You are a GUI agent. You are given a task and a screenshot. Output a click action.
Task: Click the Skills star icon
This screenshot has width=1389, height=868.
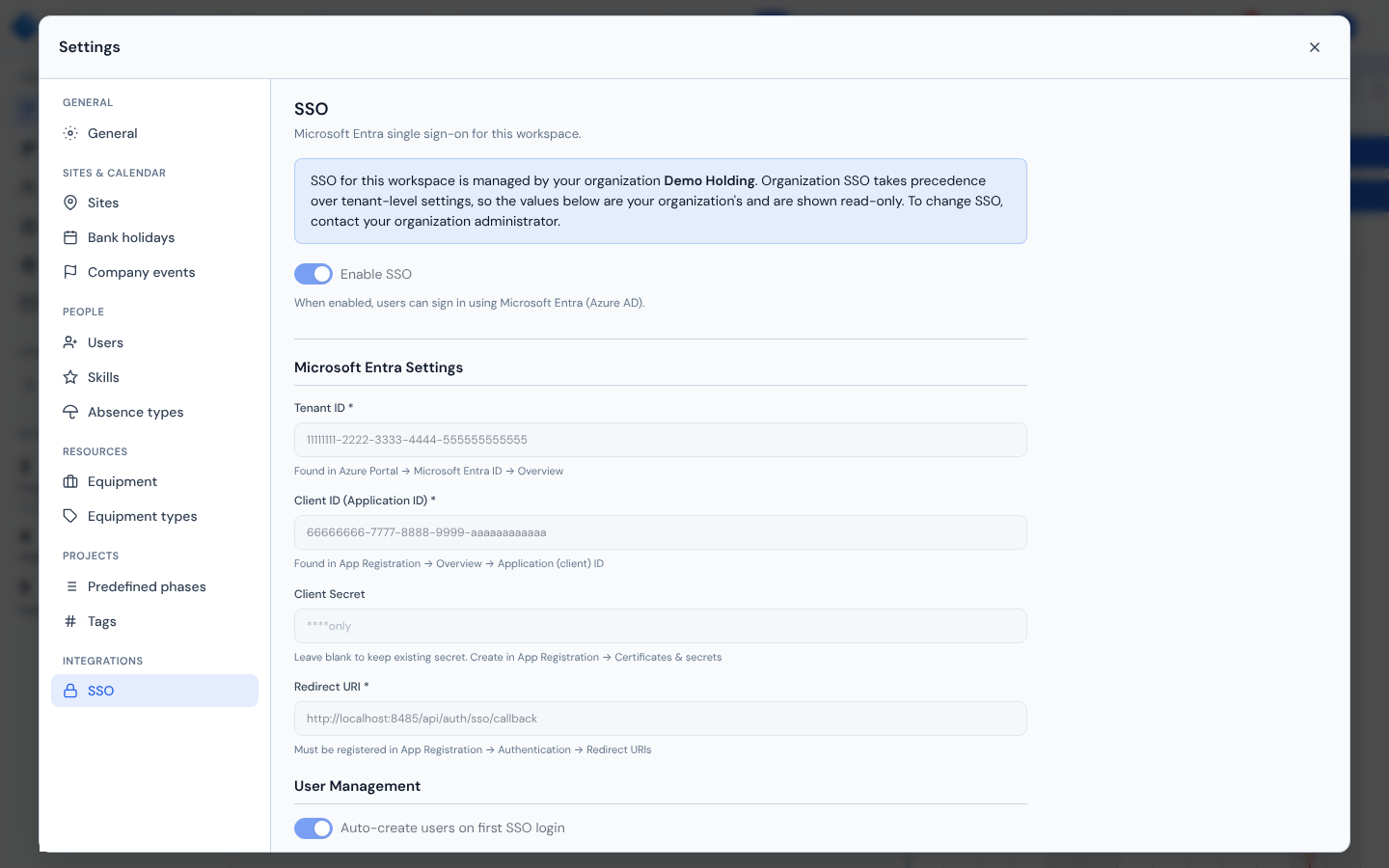click(70, 377)
